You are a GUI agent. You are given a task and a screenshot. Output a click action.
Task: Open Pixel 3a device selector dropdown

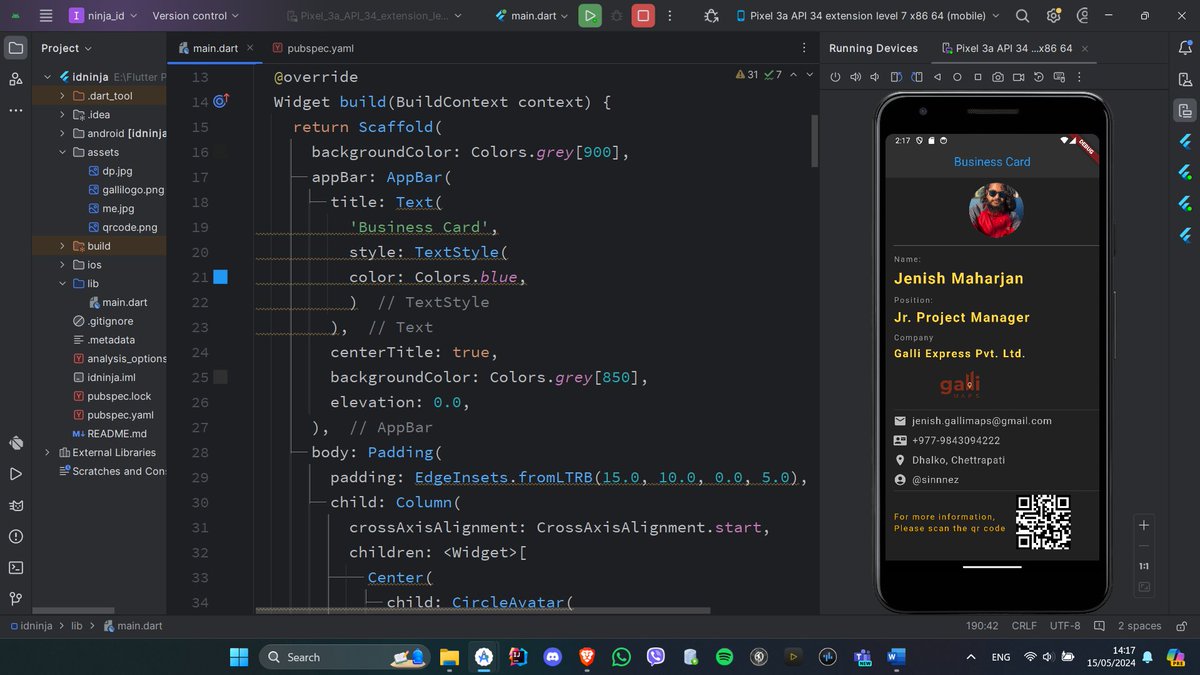pyautogui.click(x=868, y=16)
